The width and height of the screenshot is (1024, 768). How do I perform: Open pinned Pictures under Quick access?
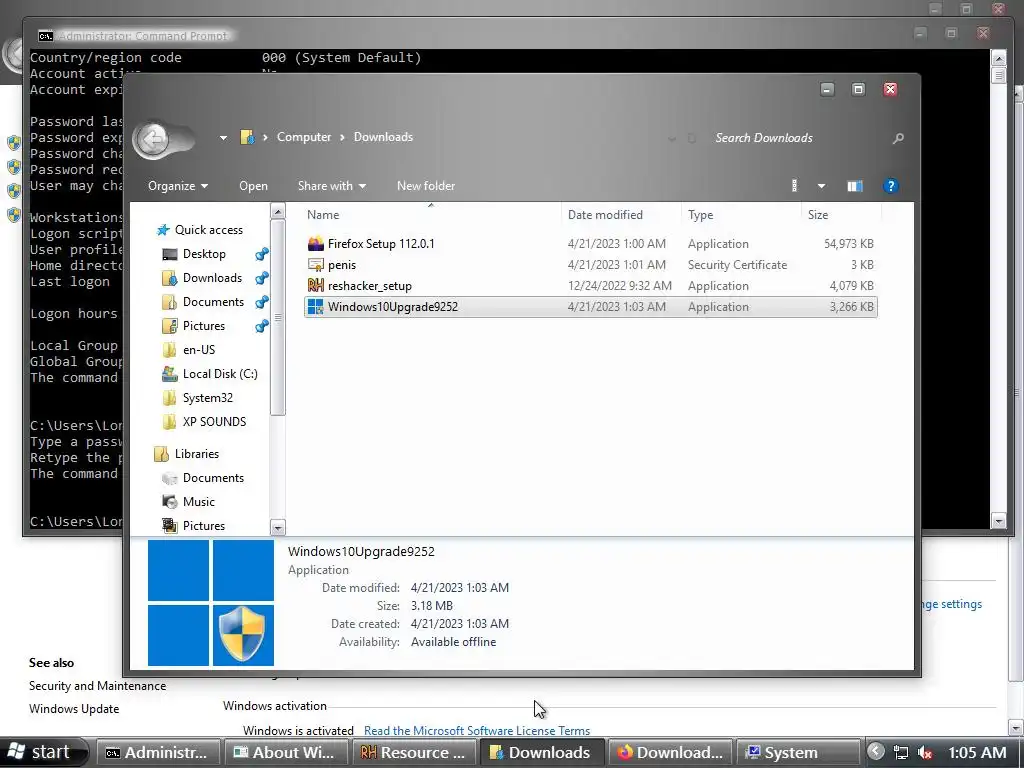tap(204, 326)
